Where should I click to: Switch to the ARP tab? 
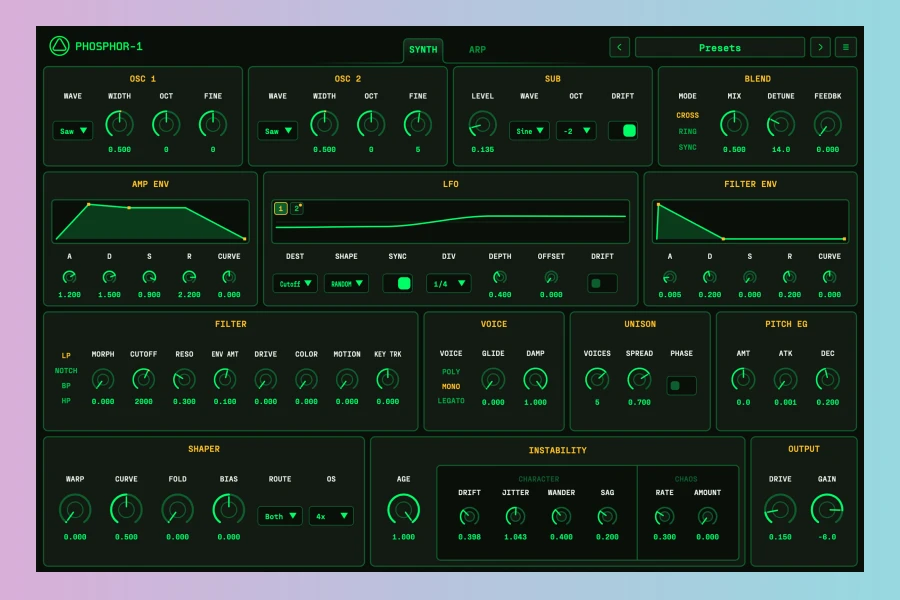pos(477,50)
